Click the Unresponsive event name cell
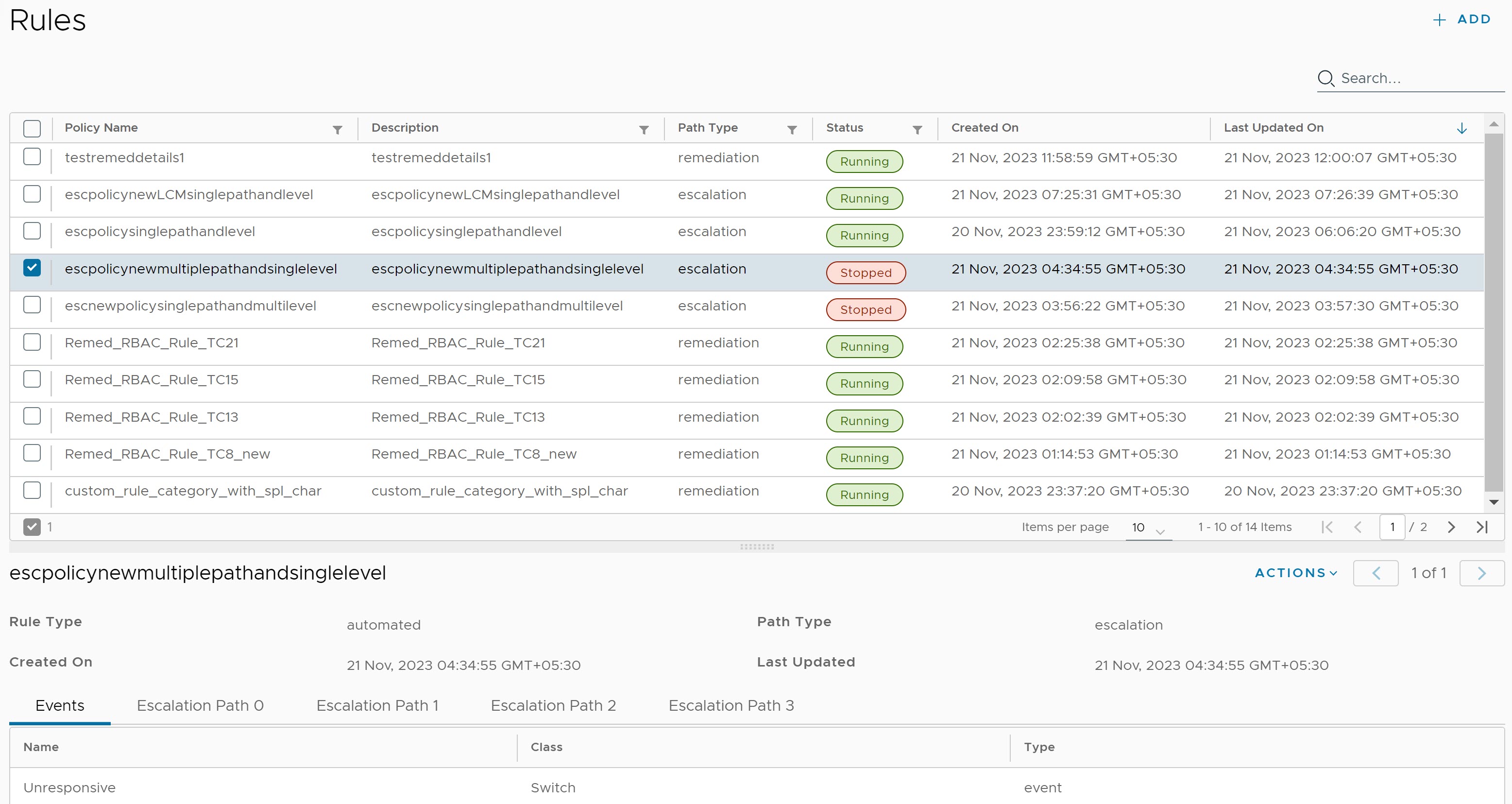The image size is (1512, 804). pos(69,787)
